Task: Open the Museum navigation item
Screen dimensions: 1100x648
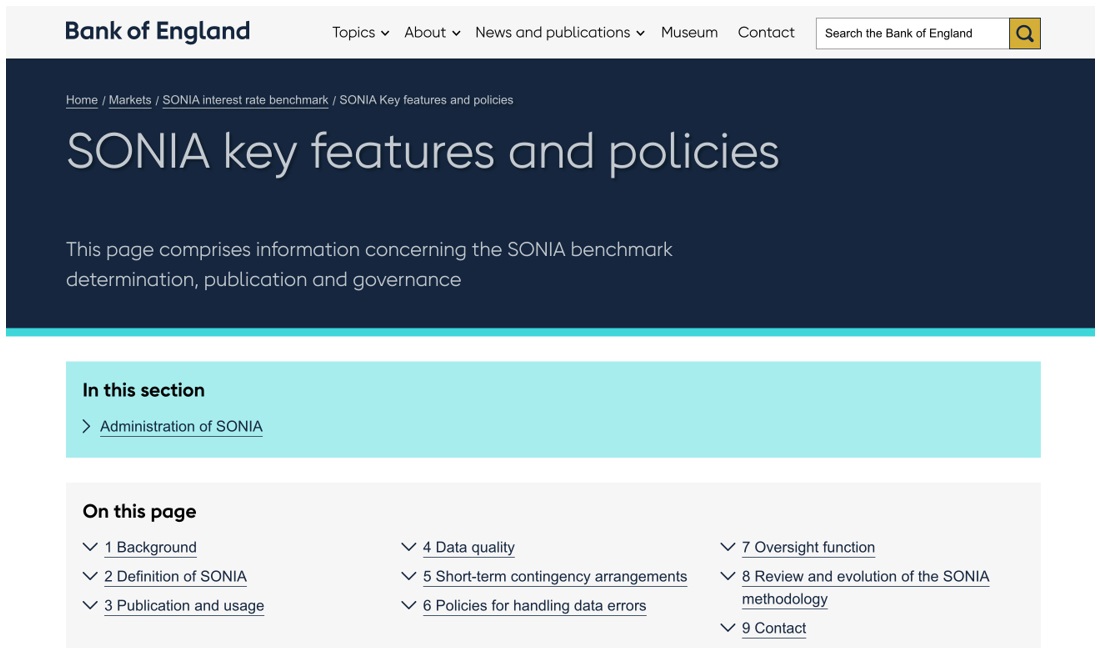Action: pyautogui.click(x=689, y=33)
